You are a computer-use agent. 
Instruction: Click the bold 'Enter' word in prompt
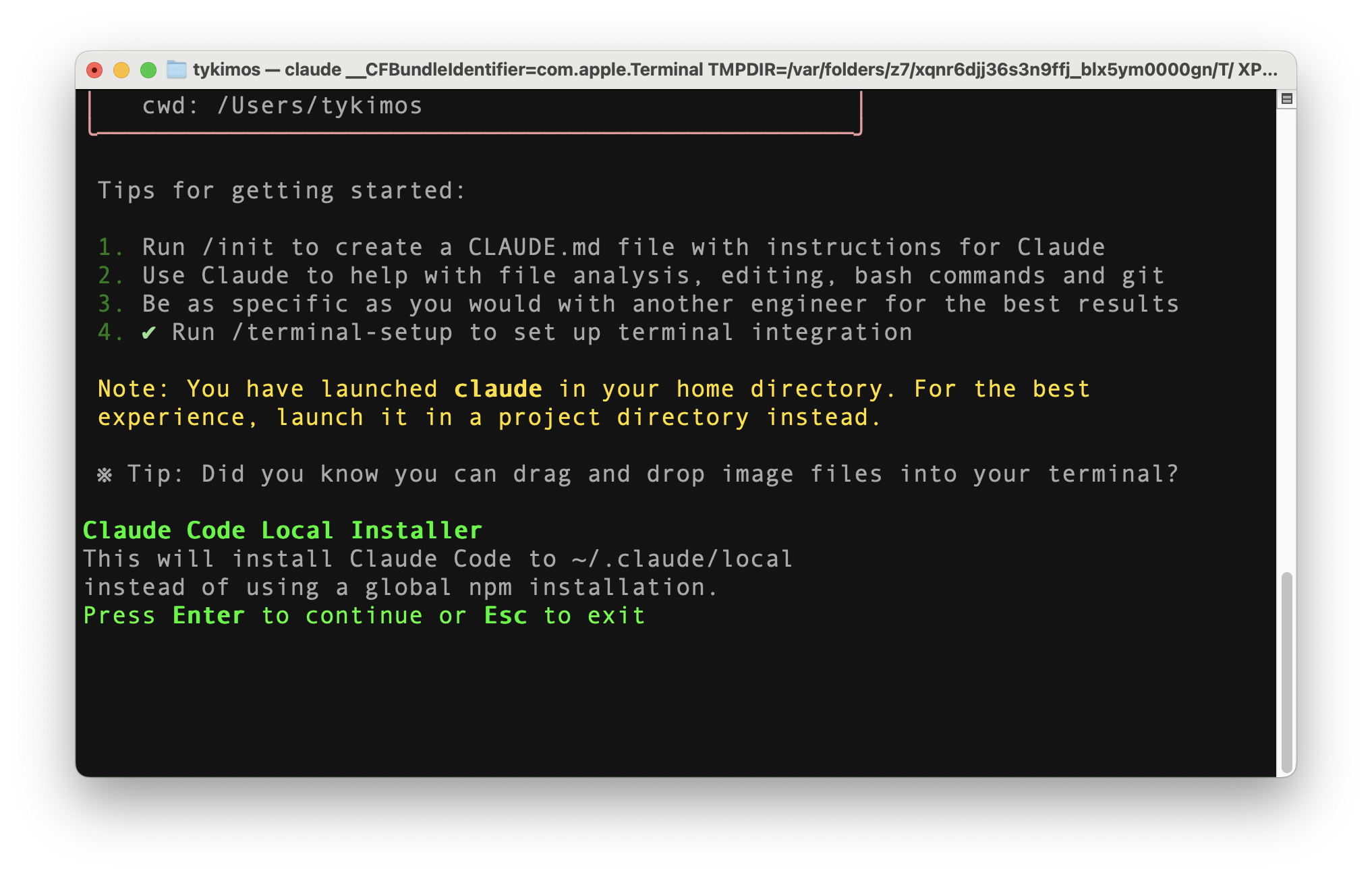pos(208,616)
